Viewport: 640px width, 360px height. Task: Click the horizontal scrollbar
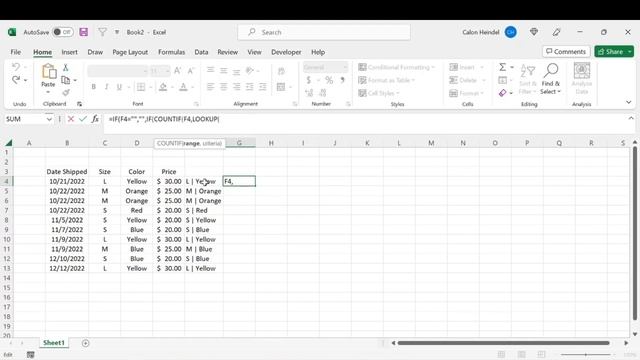point(504,343)
